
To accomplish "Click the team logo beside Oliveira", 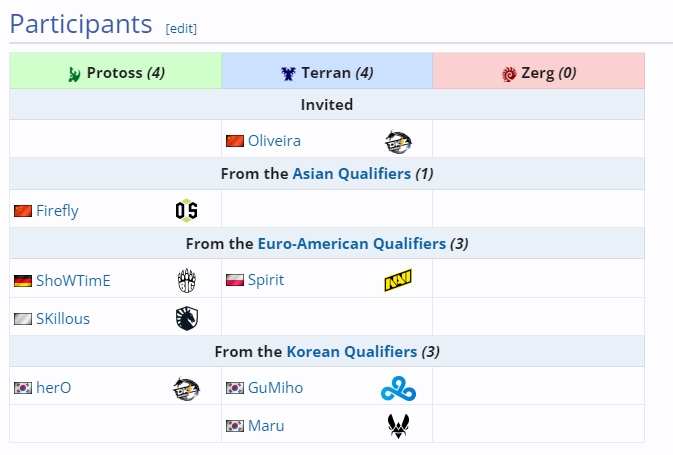I will [397, 141].
